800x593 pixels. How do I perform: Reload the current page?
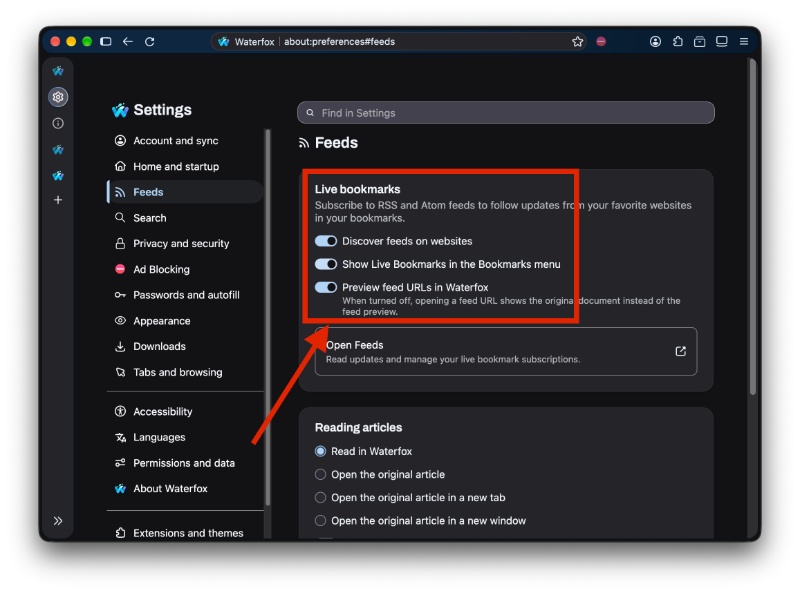pos(149,41)
